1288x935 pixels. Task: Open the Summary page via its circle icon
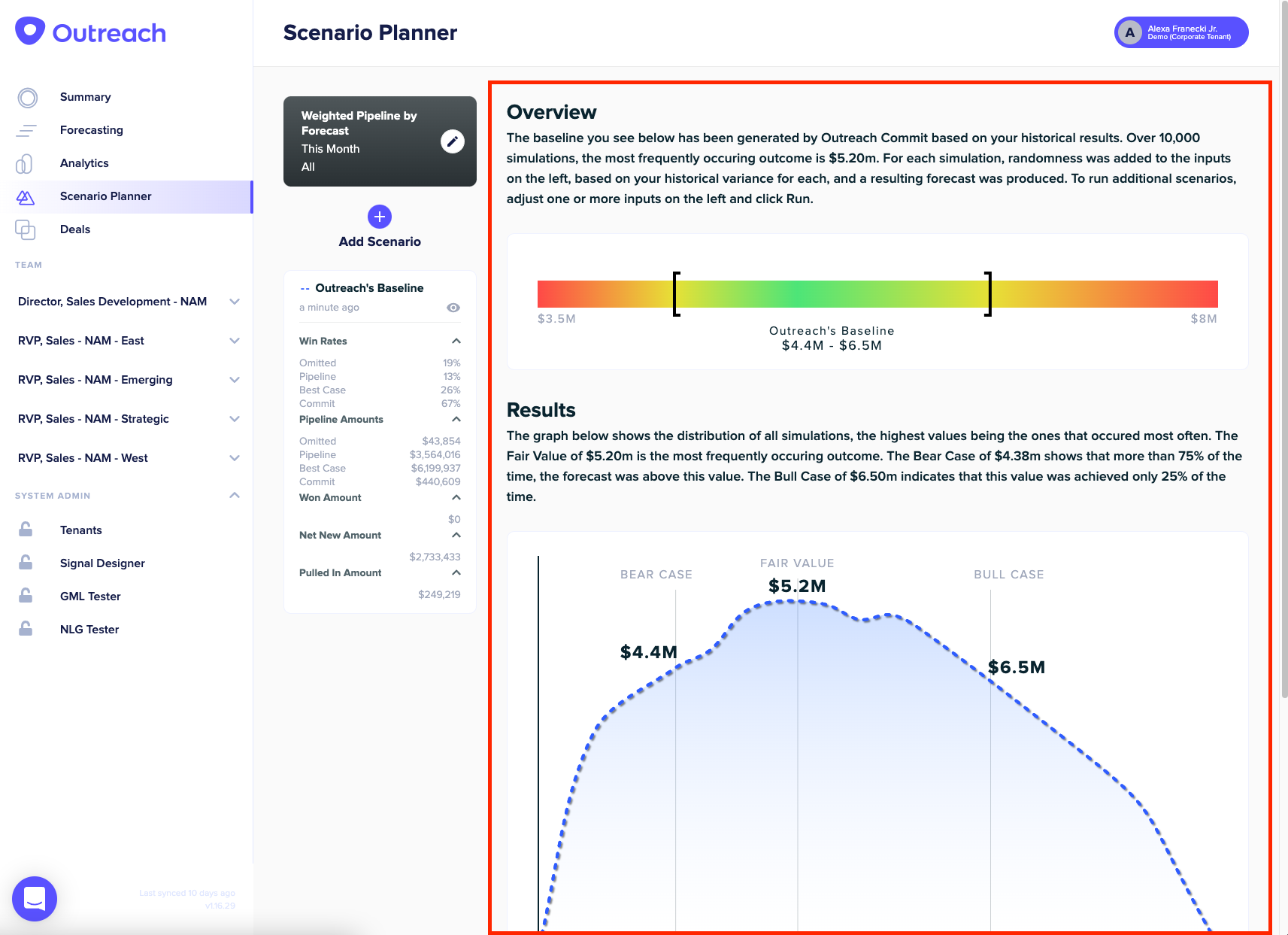point(28,98)
